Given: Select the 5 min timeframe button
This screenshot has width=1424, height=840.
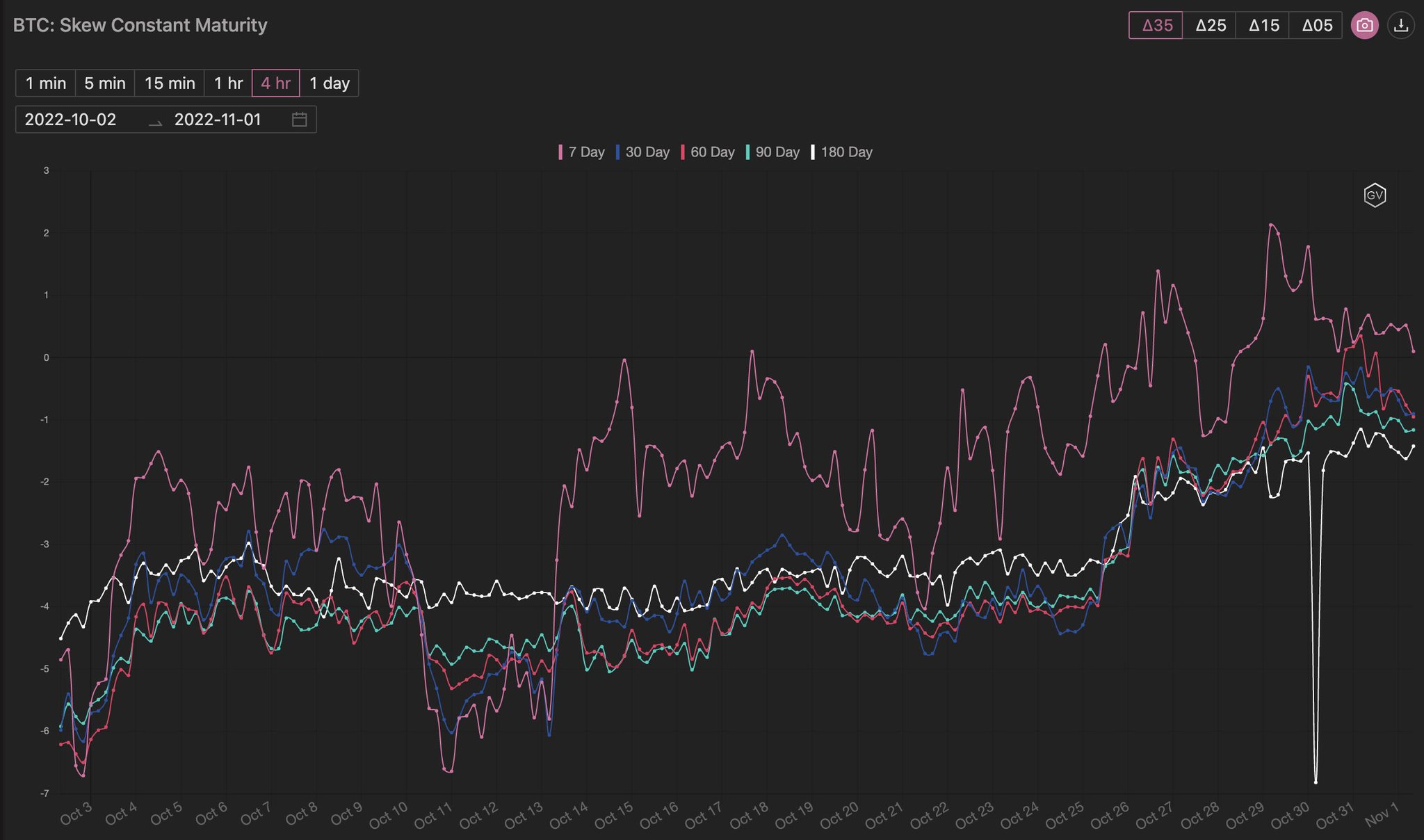Looking at the screenshot, I should point(105,83).
